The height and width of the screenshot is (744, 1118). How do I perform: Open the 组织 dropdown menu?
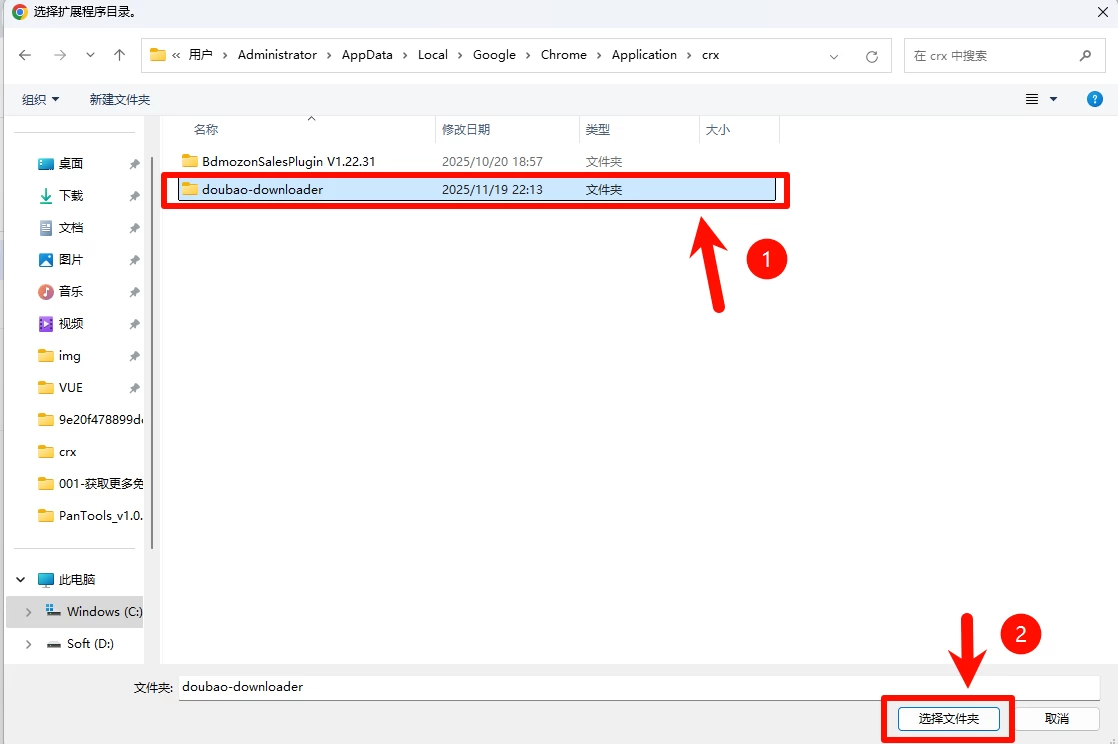40,99
